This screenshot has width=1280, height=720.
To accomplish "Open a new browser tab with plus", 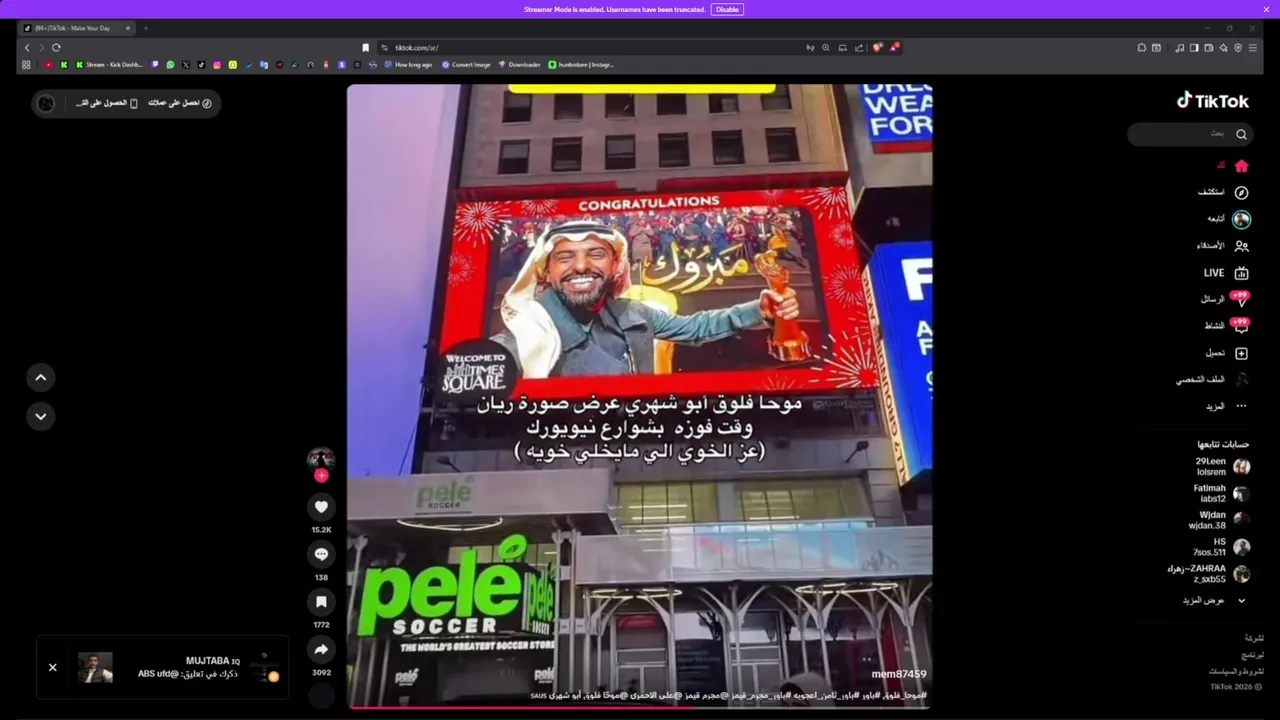I will click(146, 28).
